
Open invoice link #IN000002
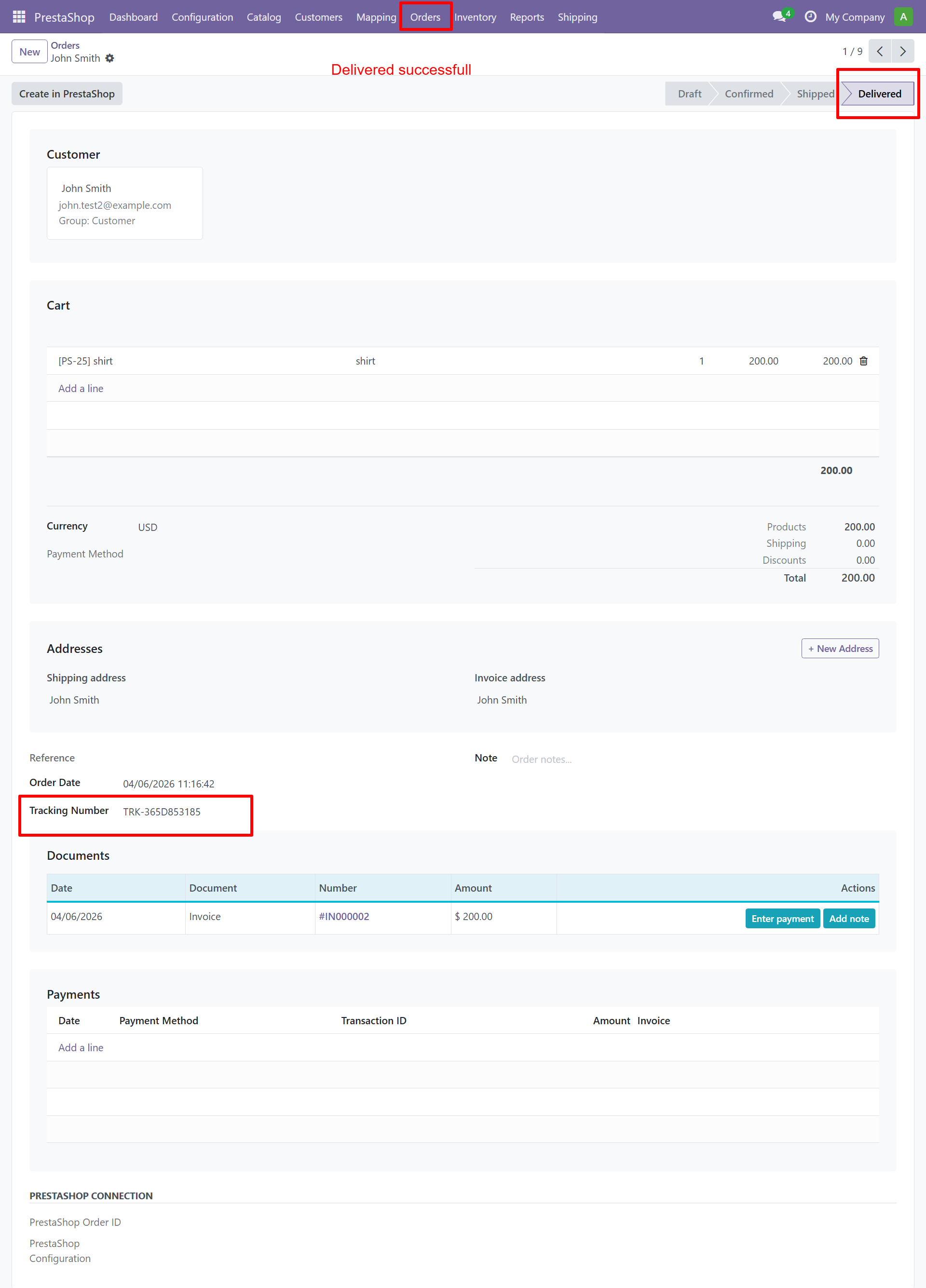pos(344,916)
